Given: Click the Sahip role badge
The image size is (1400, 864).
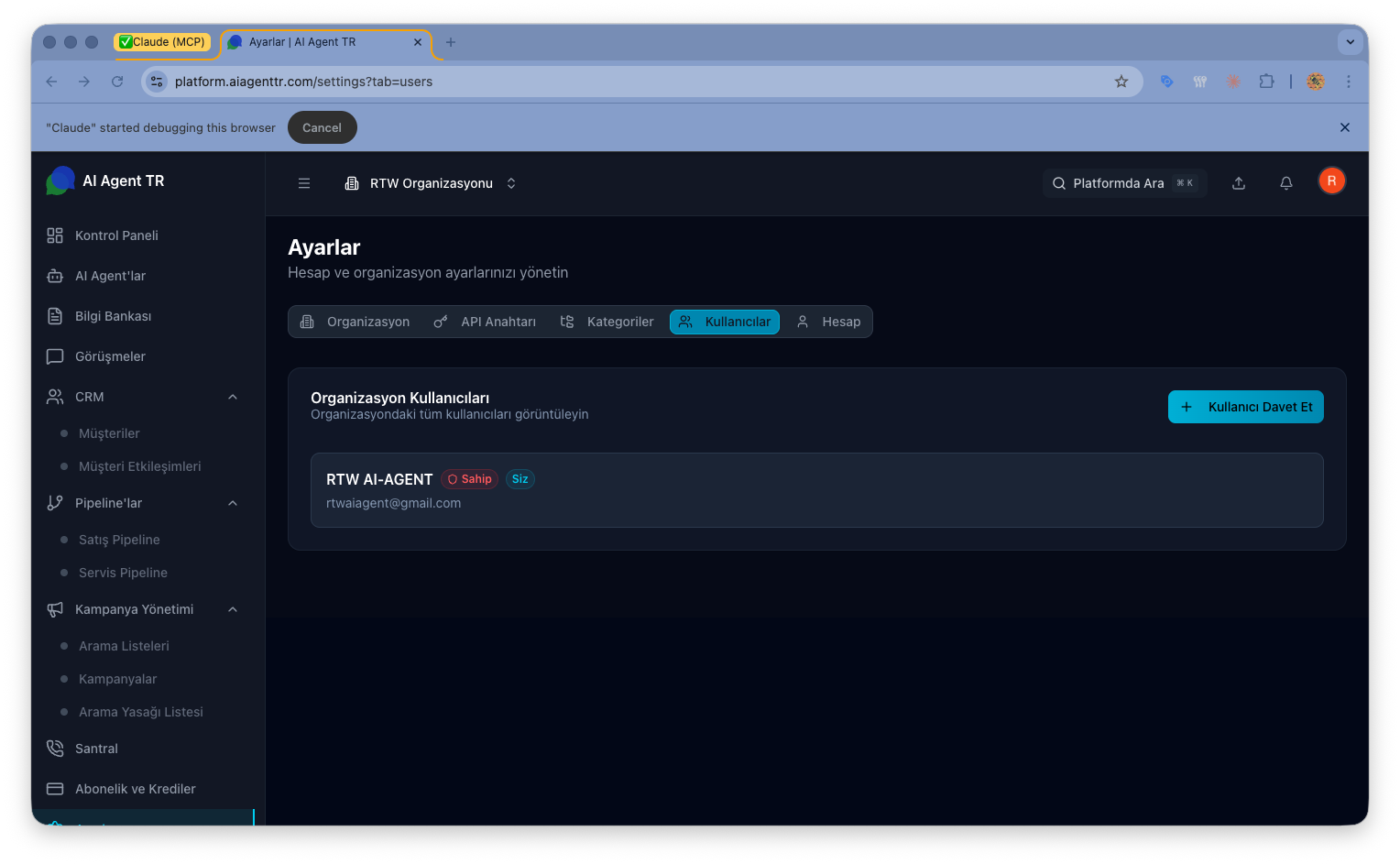Looking at the screenshot, I should tap(469, 479).
